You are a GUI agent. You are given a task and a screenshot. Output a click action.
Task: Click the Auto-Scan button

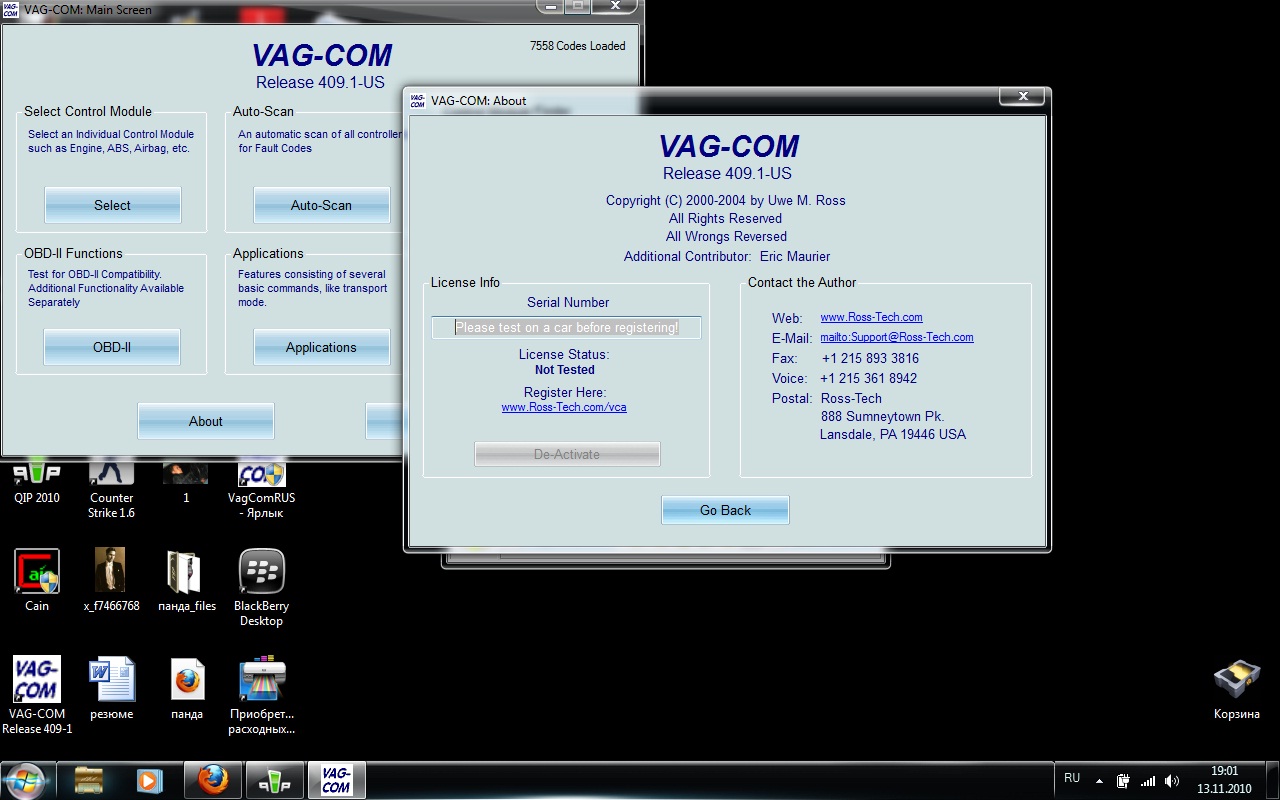pyautogui.click(x=321, y=205)
